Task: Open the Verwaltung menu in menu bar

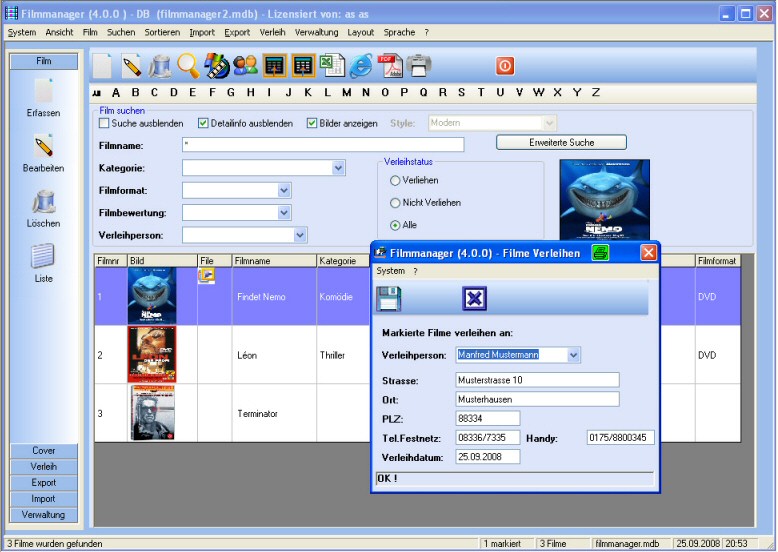Action: click(316, 32)
